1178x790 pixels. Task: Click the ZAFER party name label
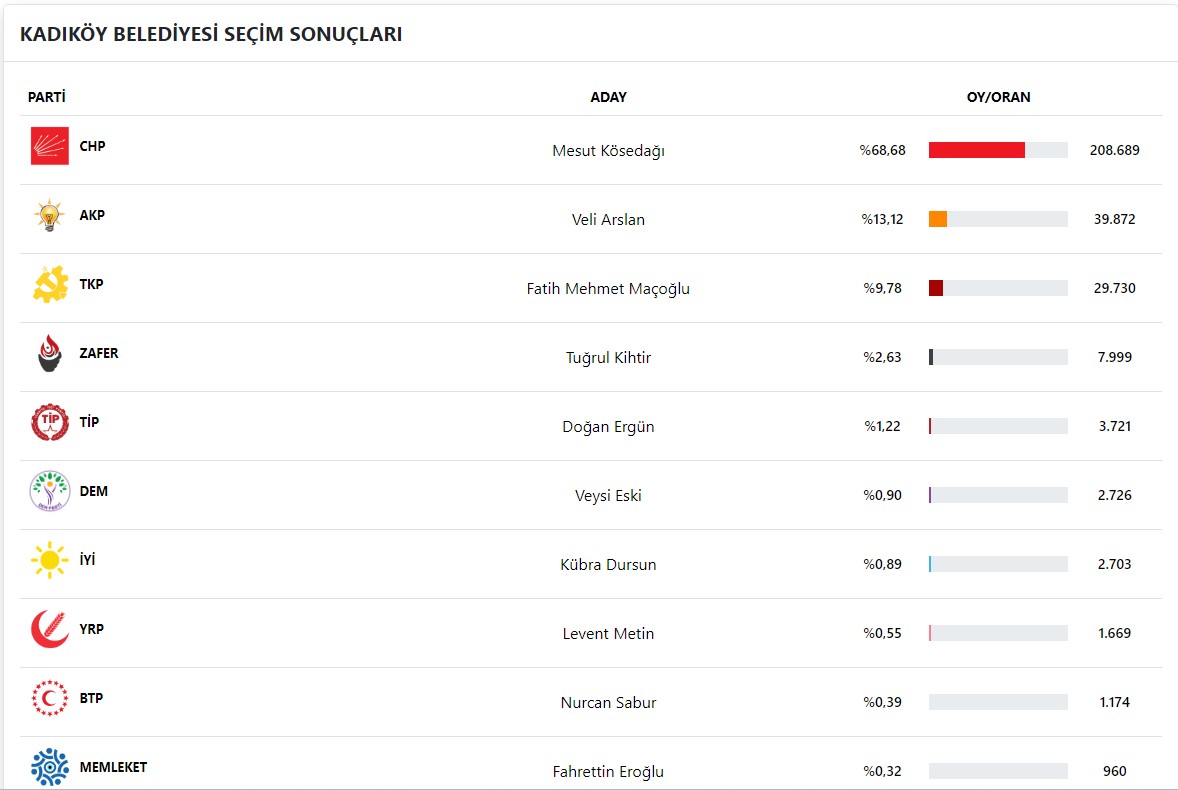[99, 353]
